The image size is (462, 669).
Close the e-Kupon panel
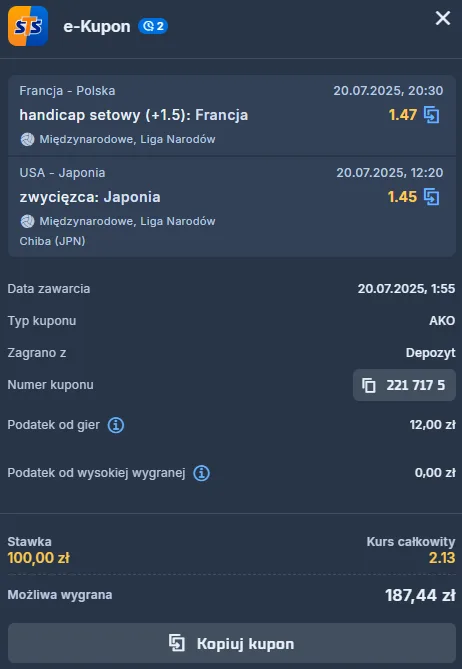(x=443, y=18)
